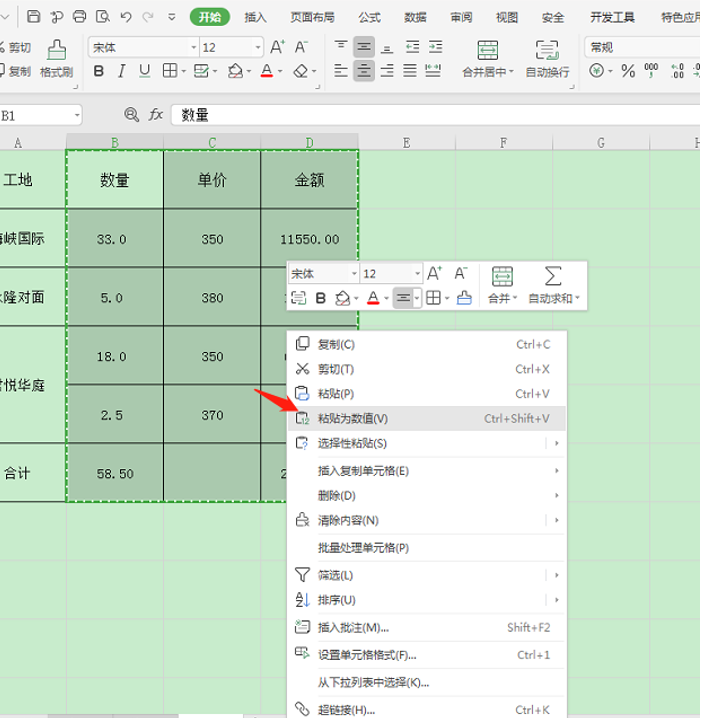Choose Insert Comment (插入批注) menu item
This screenshot has width=702, height=718.
click(x=427, y=627)
